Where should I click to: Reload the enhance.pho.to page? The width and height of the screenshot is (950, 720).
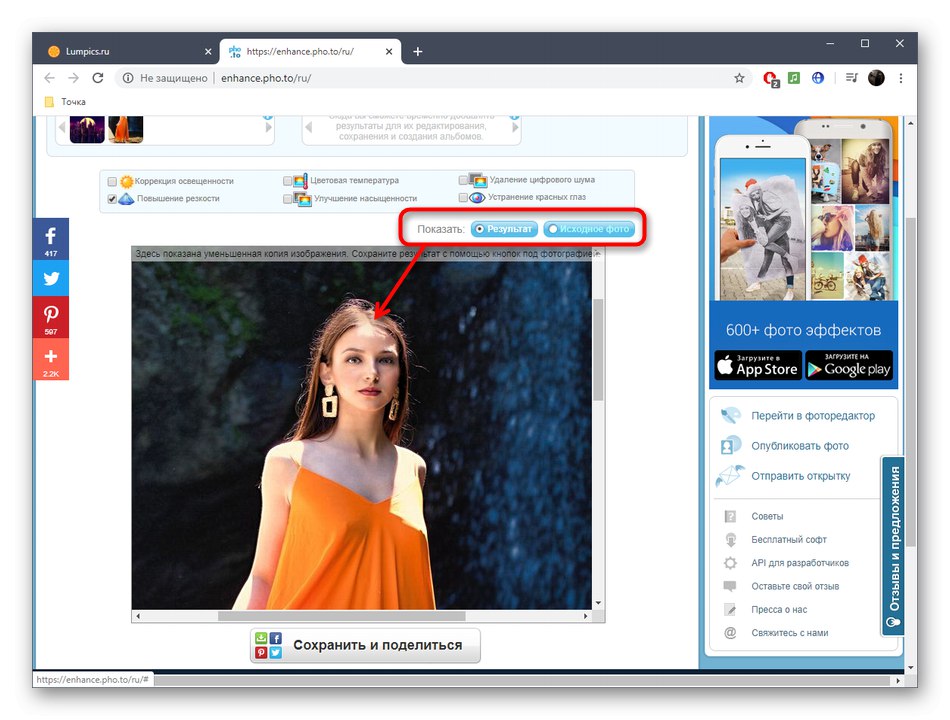(x=98, y=78)
